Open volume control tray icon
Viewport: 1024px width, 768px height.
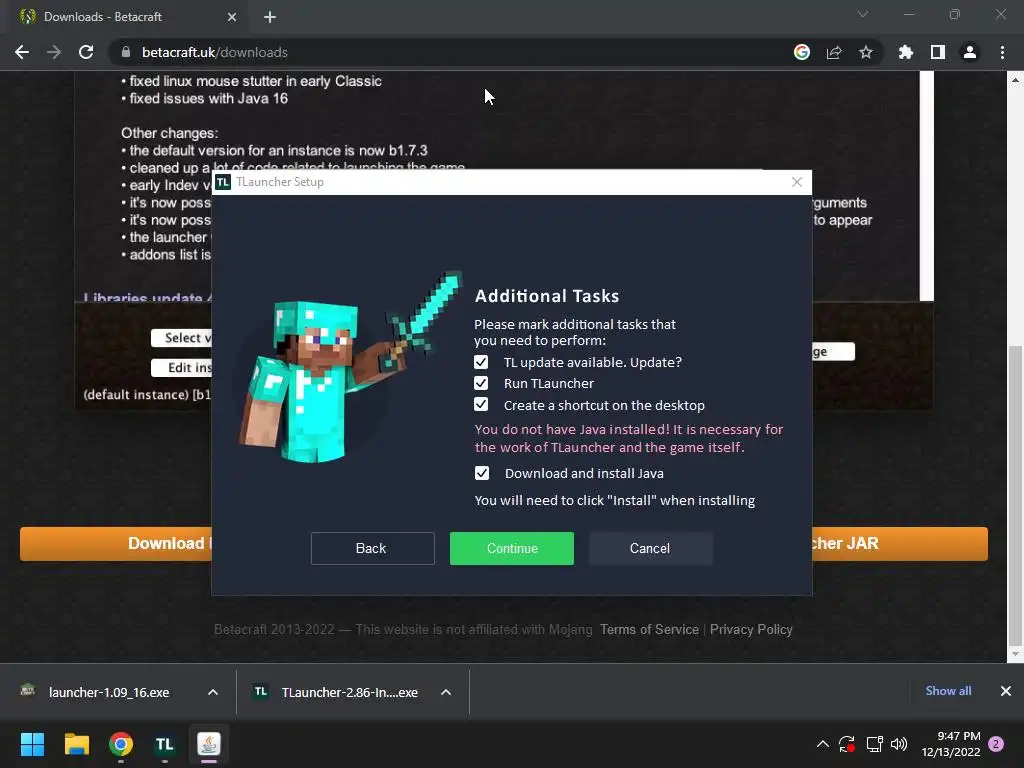[x=899, y=744]
